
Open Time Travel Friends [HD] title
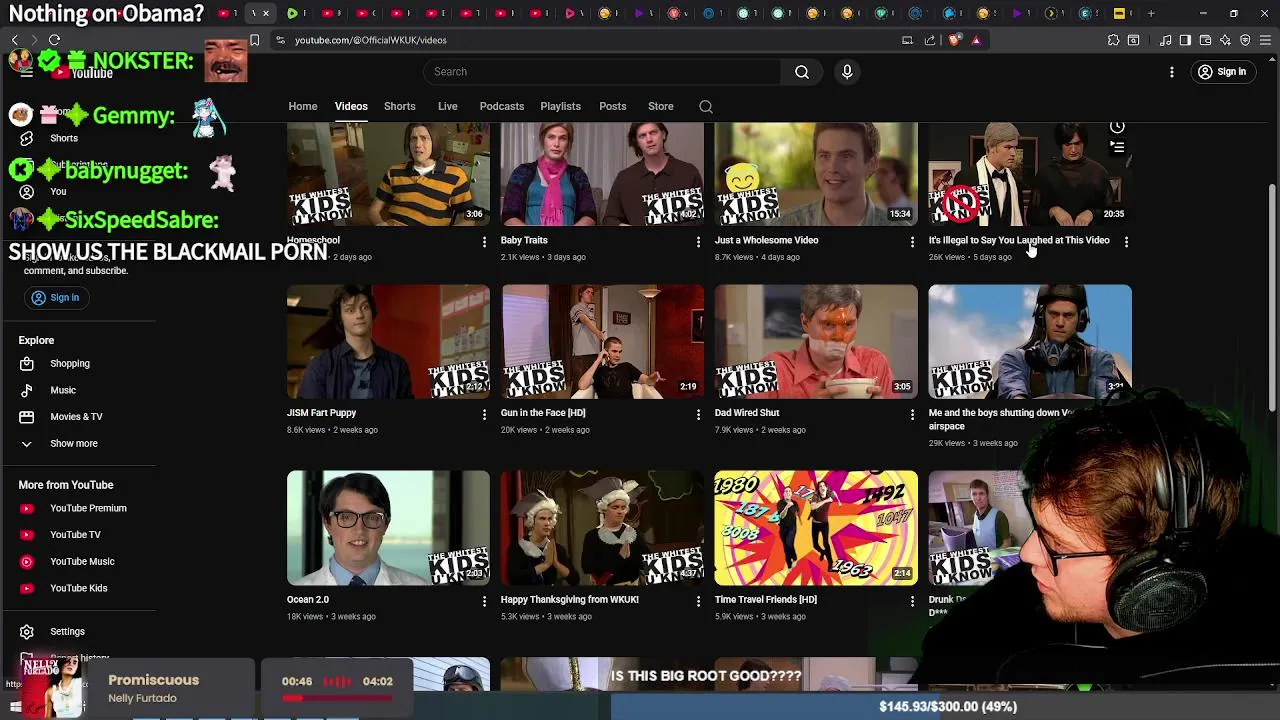766,600
